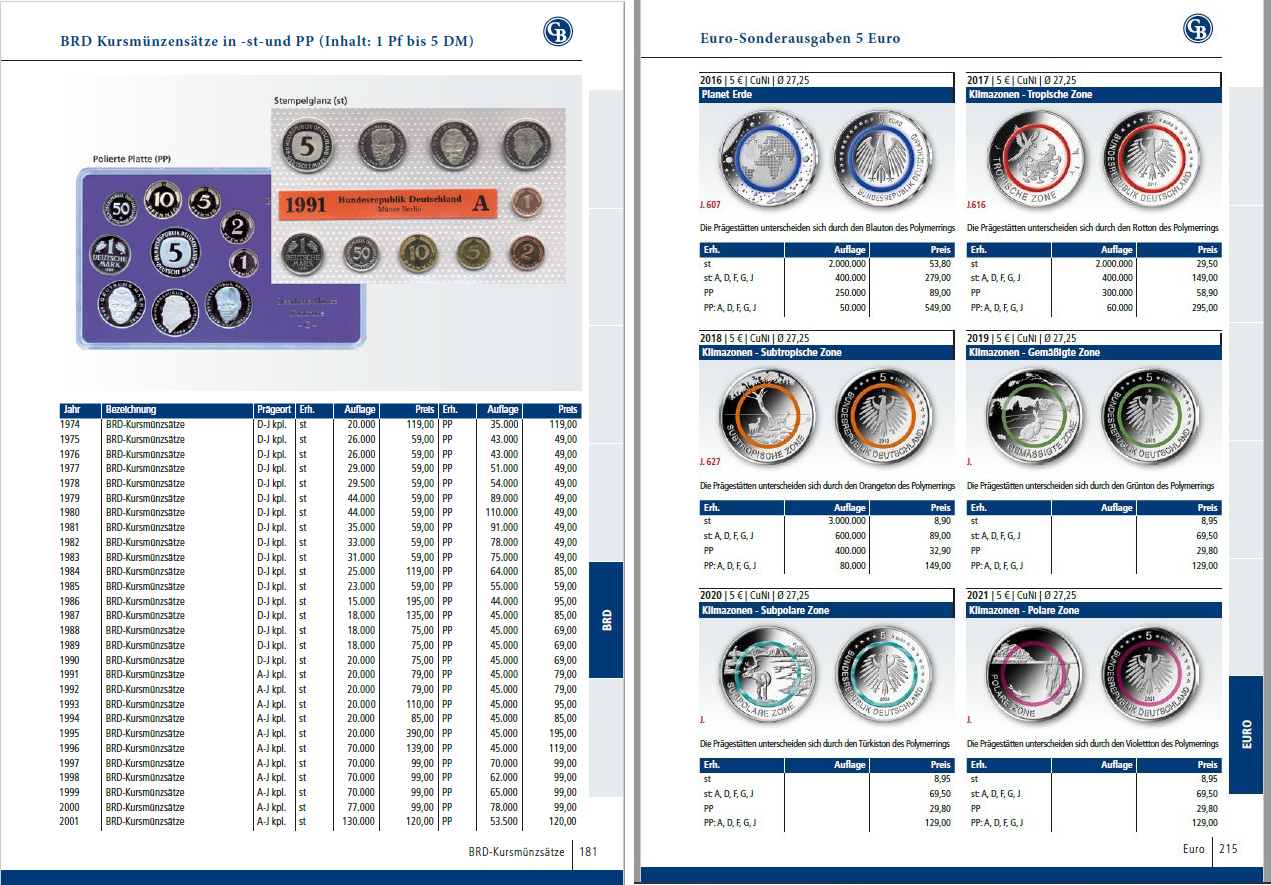Screen dimensions: 1271x885
Task: Click the 'Klimazonen - Subpolare Zone' title
Action: 827,611
